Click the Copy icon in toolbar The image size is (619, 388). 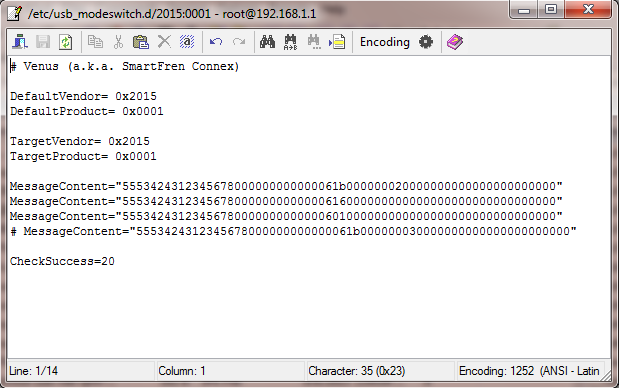pos(95,41)
